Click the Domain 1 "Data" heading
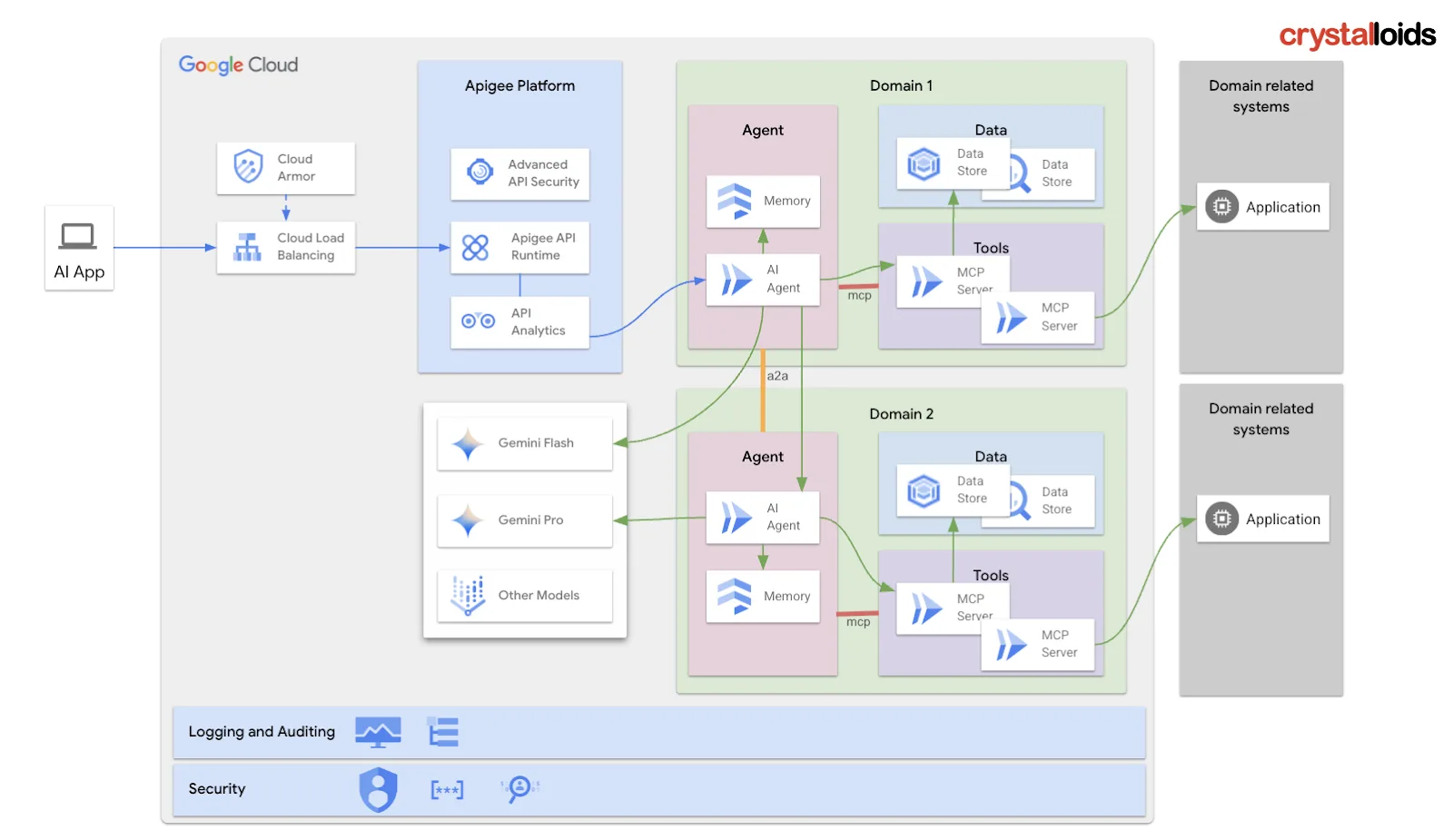The width and height of the screenshot is (1453, 840). point(991,130)
